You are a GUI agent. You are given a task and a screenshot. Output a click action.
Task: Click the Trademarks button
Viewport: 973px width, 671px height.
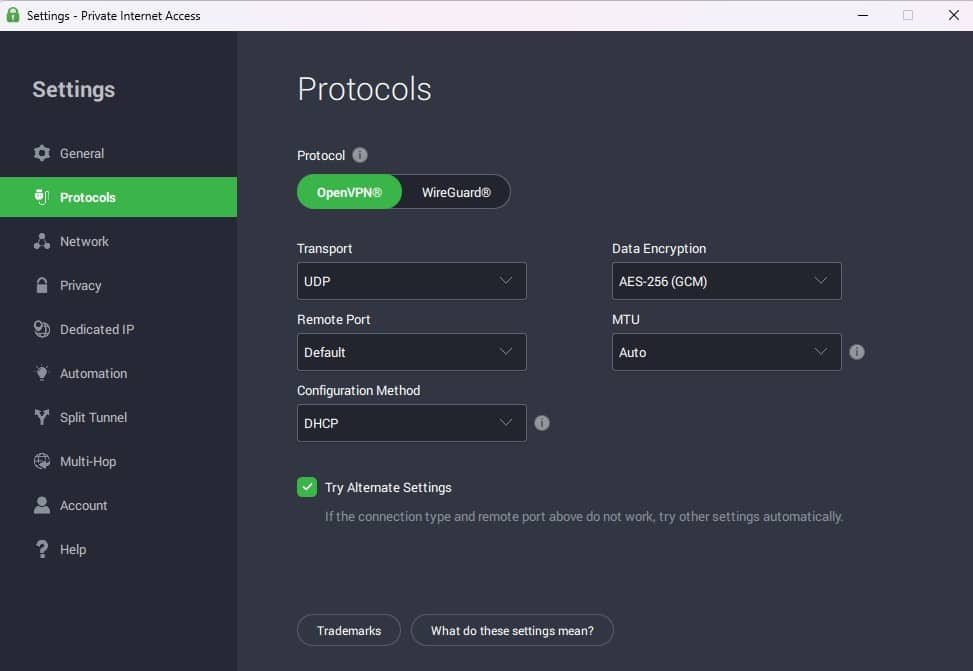(349, 631)
